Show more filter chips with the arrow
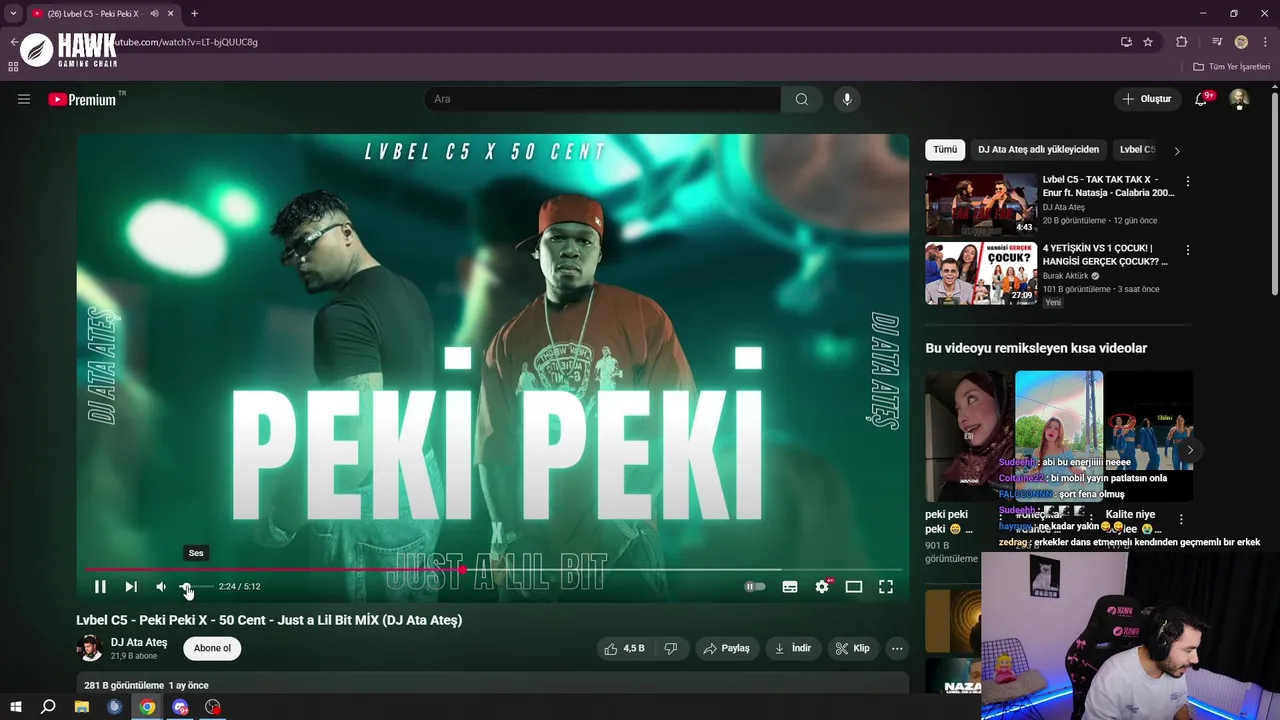The image size is (1280, 720). (x=1177, y=151)
